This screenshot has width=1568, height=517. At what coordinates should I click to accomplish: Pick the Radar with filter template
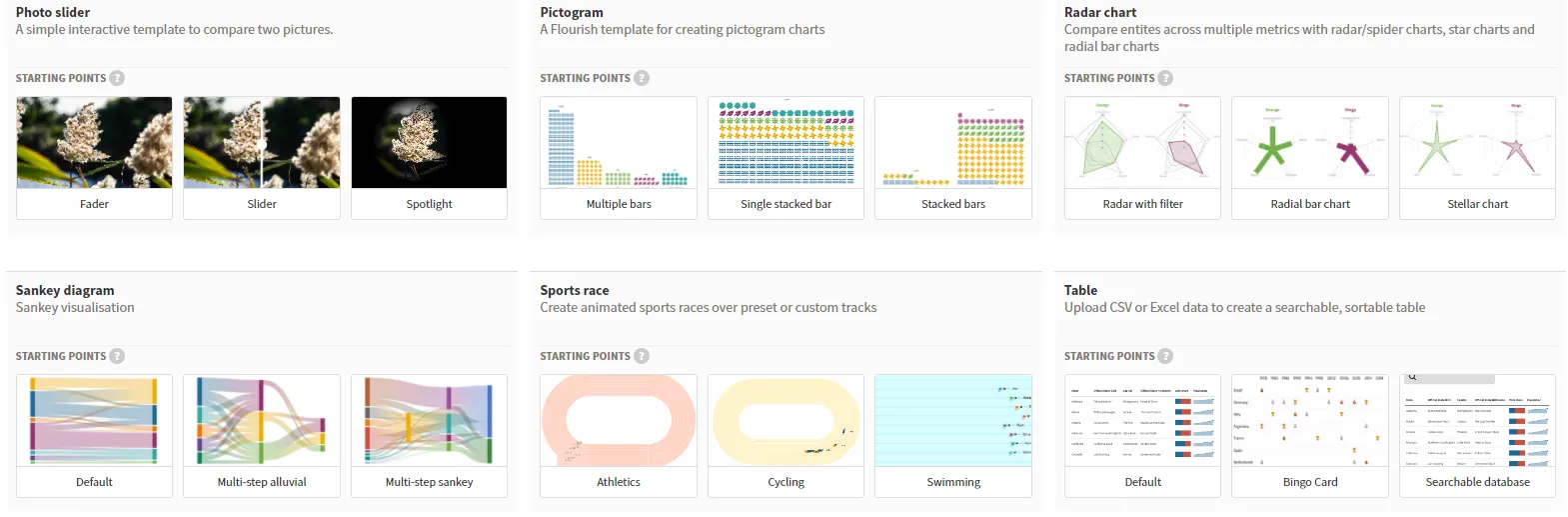click(x=1142, y=143)
